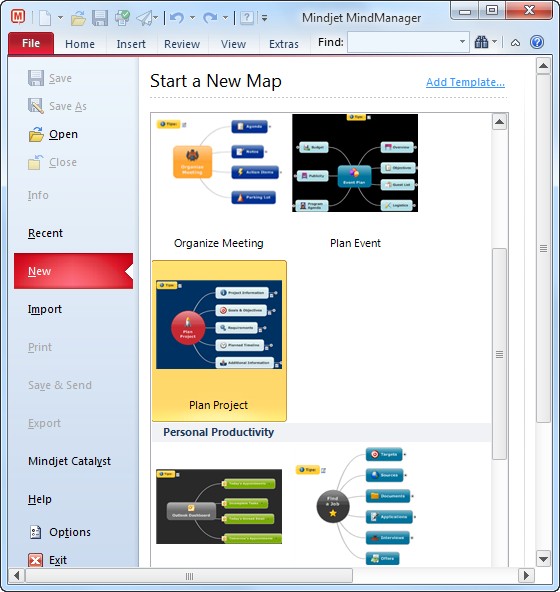Expand the Redo history dropdown arrow
Image resolution: width=560 pixels, height=592 pixels.
(225, 18)
